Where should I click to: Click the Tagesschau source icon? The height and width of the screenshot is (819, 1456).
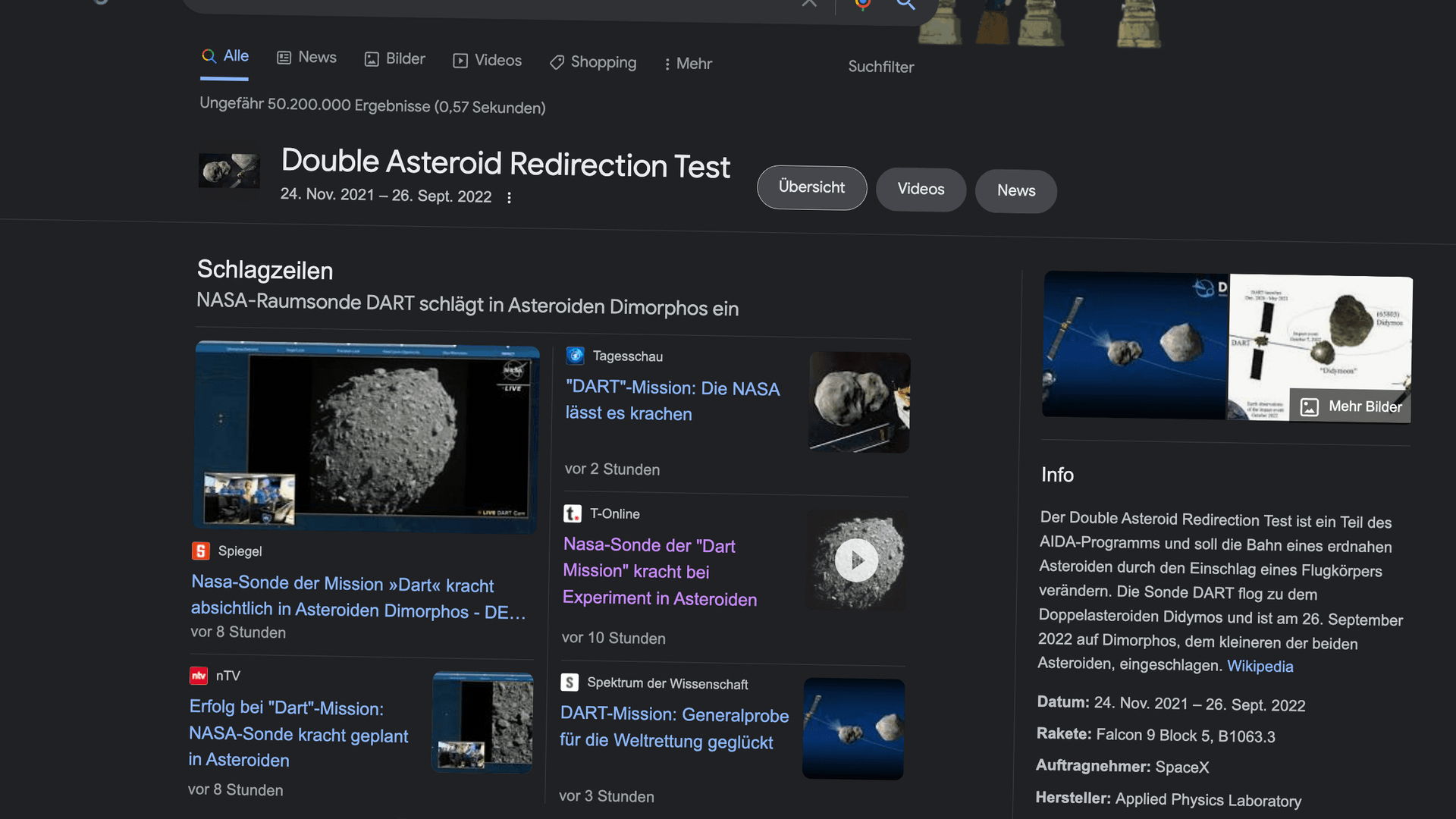tap(576, 355)
